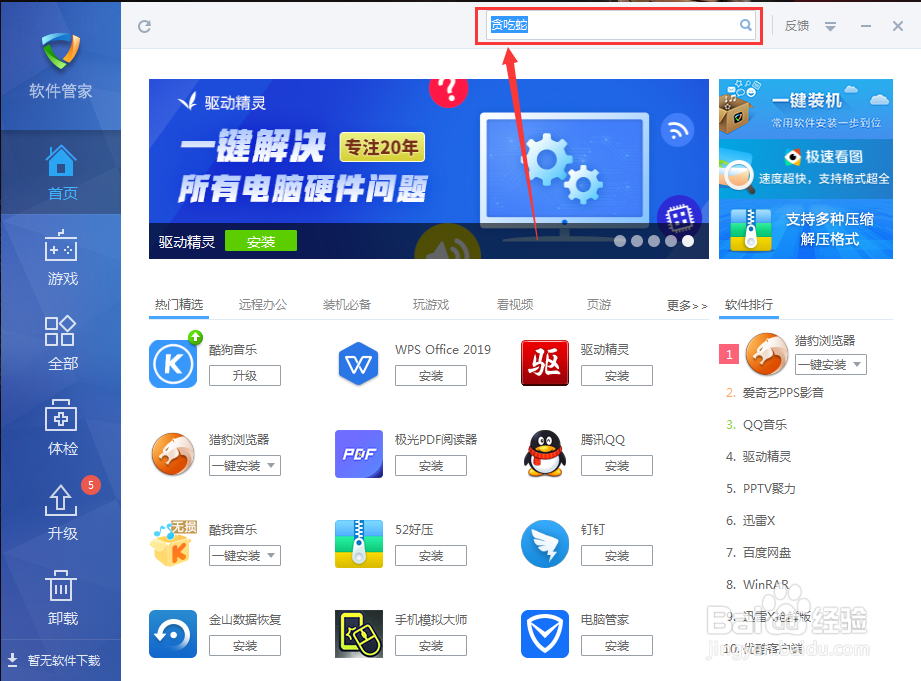Open the 卸载 uninstall section

pos(62,597)
